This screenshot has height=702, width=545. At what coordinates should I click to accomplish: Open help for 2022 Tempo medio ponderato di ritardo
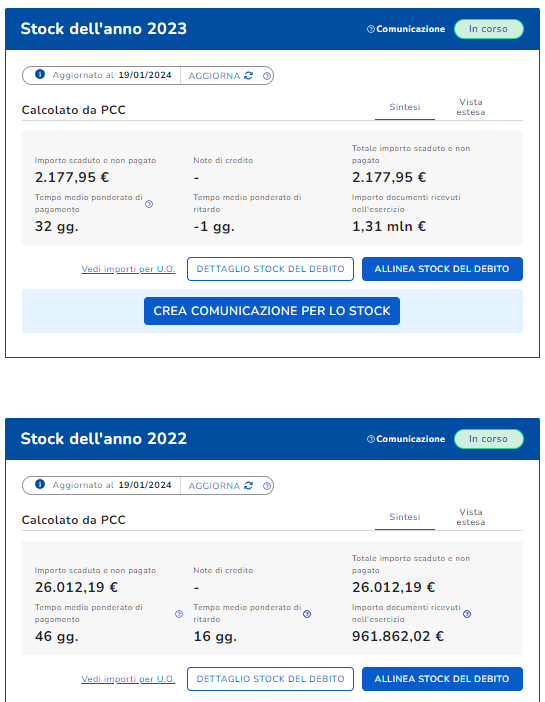(x=307, y=614)
